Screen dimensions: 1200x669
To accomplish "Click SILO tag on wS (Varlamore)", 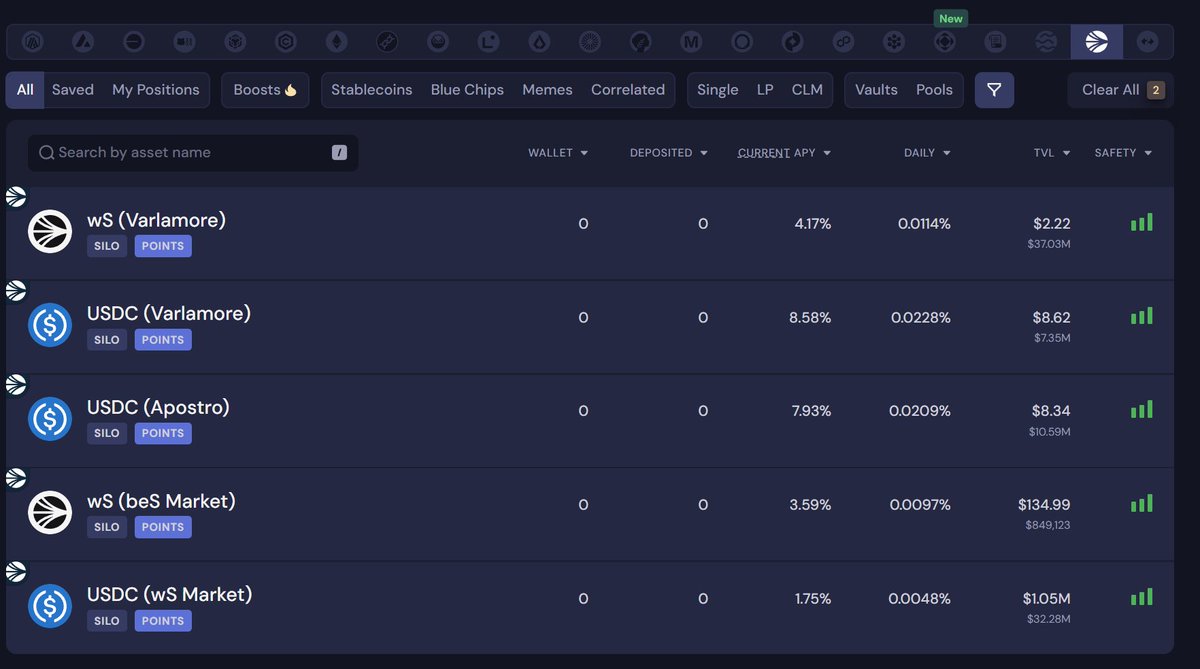I will (107, 246).
